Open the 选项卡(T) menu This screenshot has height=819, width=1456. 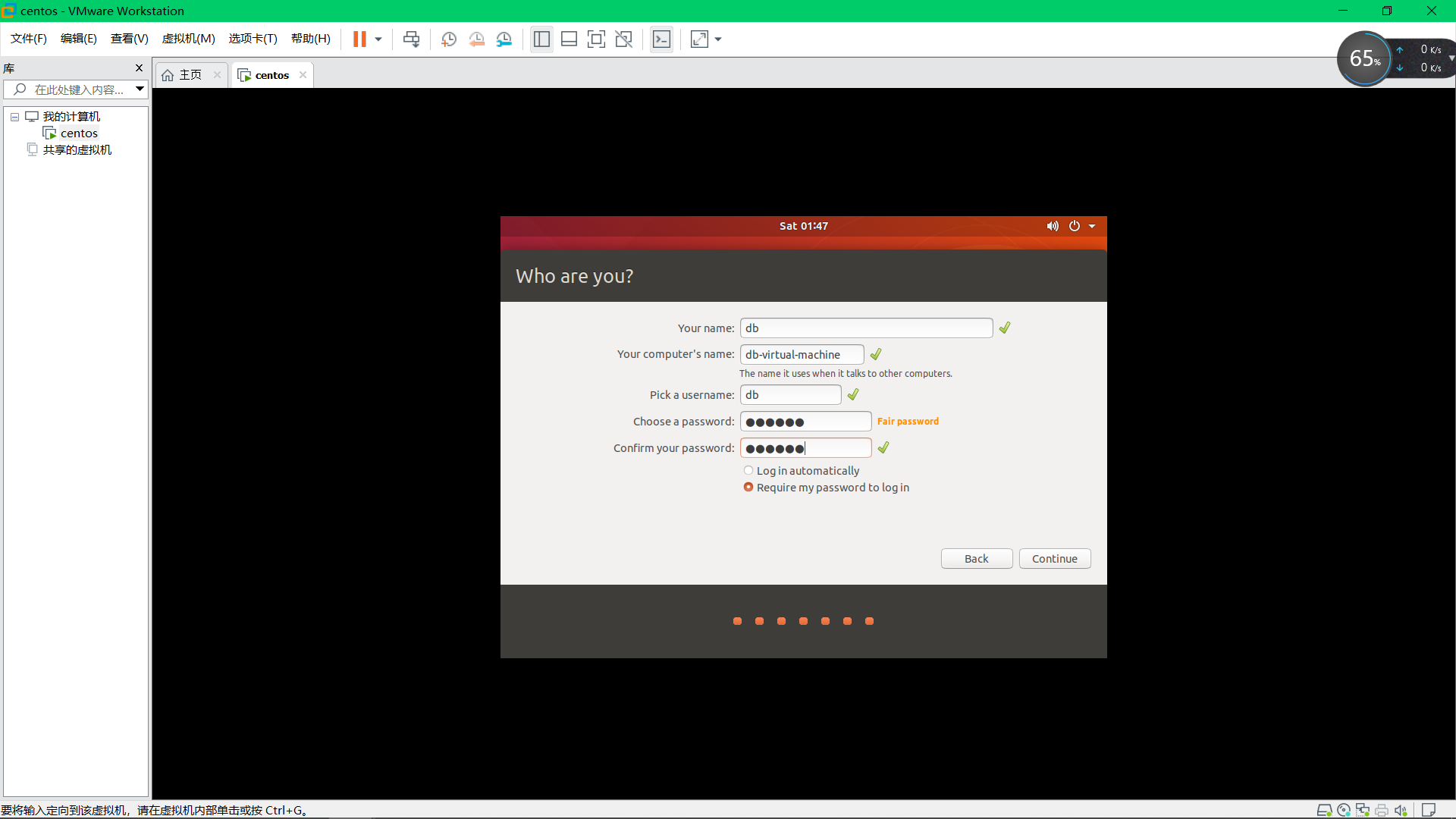point(253,39)
